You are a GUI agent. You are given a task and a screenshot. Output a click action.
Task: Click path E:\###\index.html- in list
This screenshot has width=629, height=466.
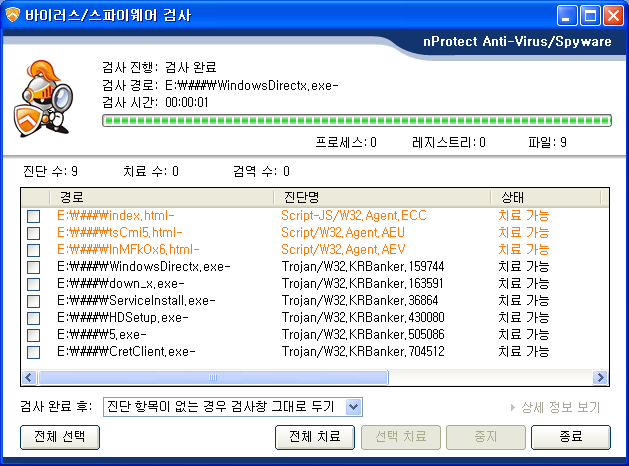click(116, 216)
